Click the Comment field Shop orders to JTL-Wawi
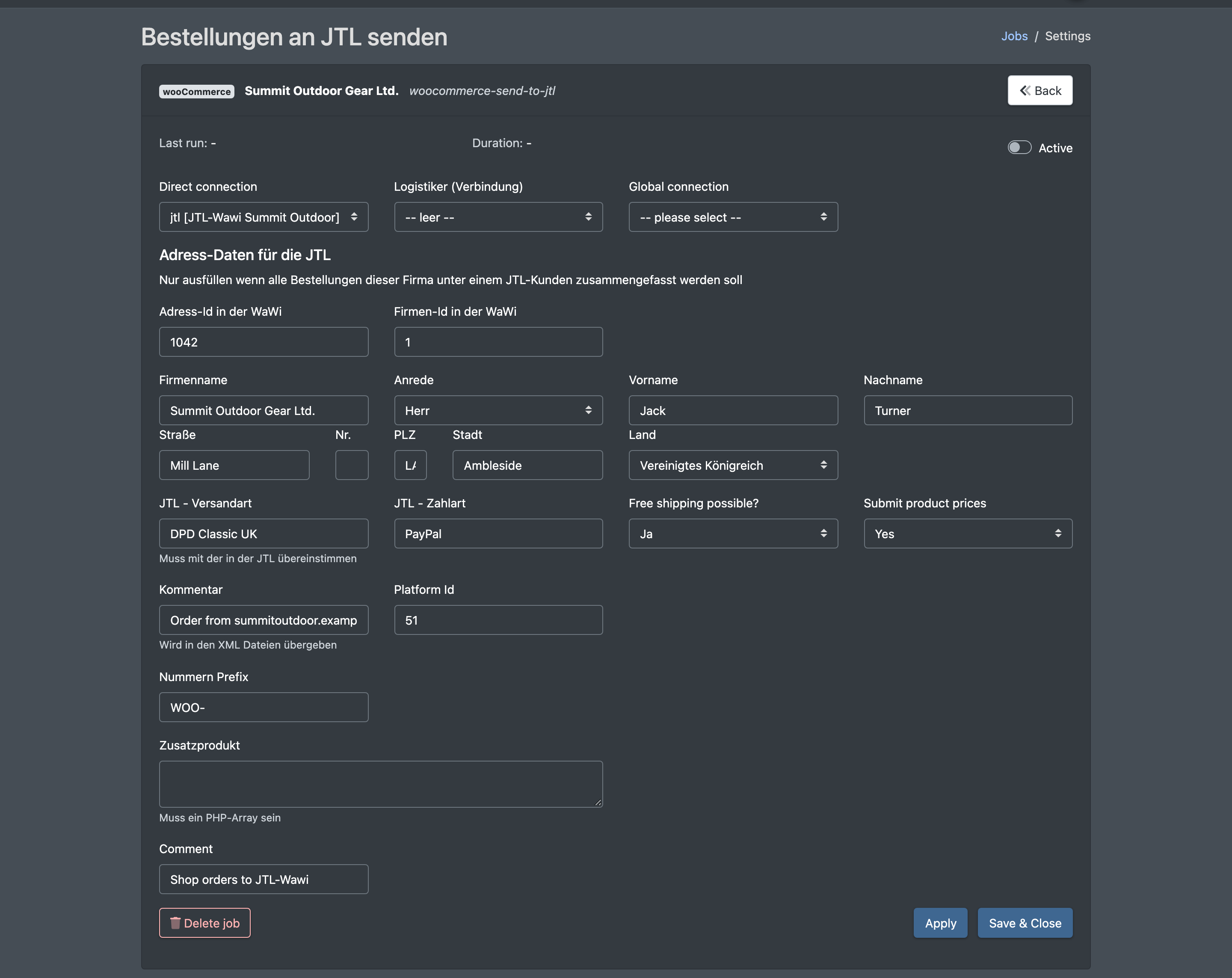 click(264, 879)
